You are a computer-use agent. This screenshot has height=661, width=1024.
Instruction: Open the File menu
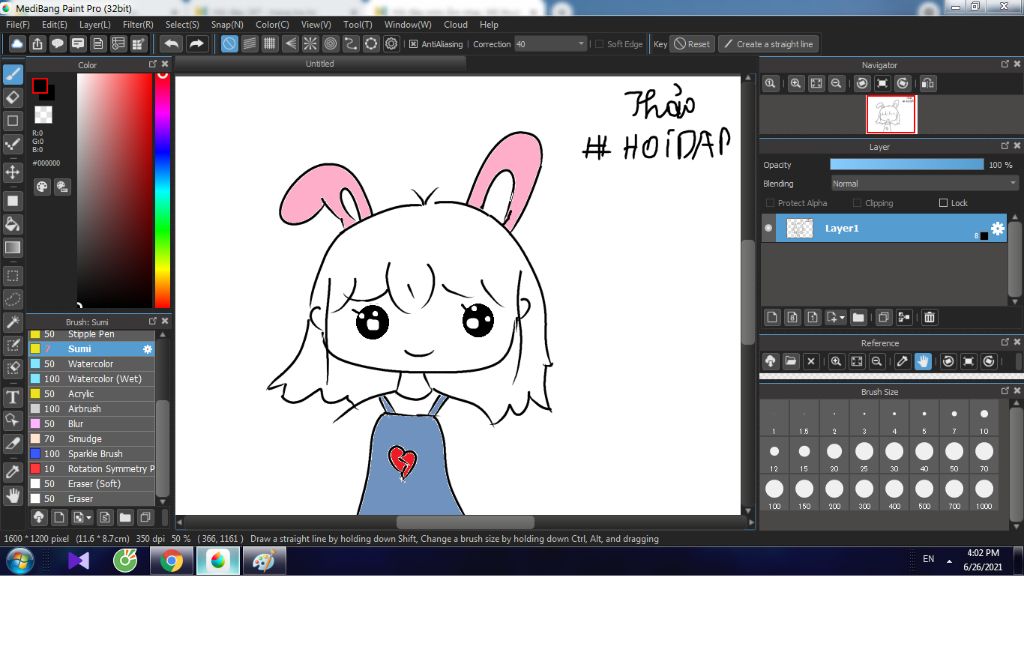[18, 24]
